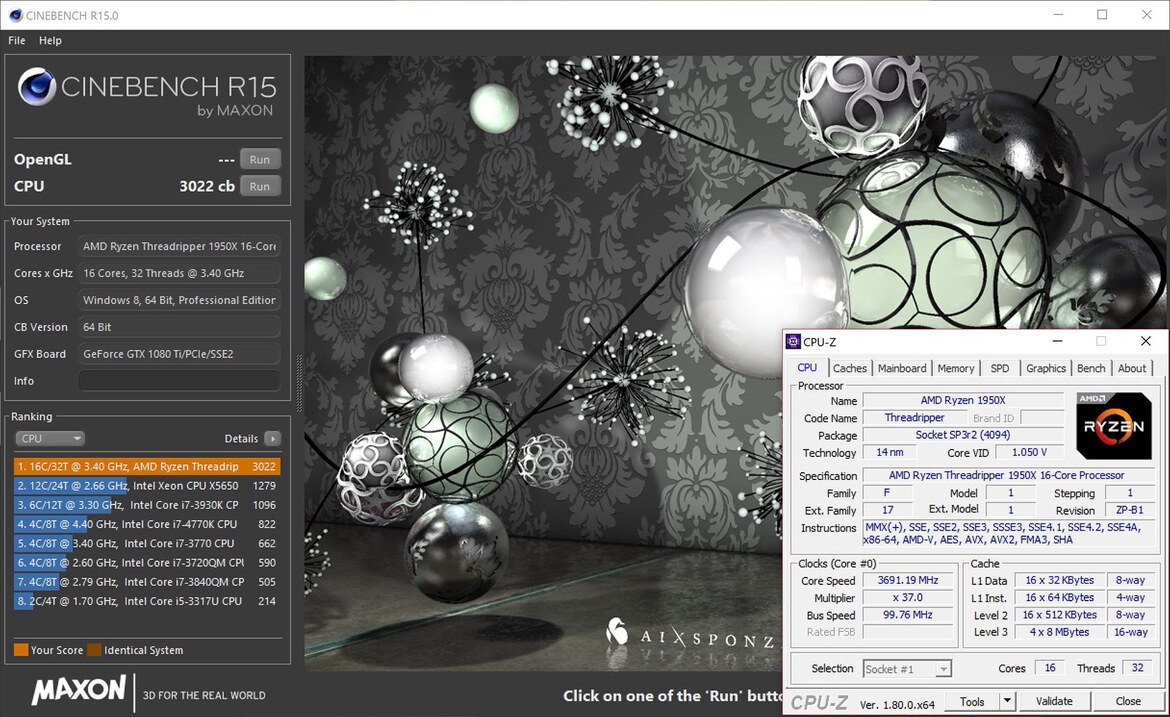Click the MAXON logo at bottom left
Screen dimensions: 1170x717
tap(79, 689)
